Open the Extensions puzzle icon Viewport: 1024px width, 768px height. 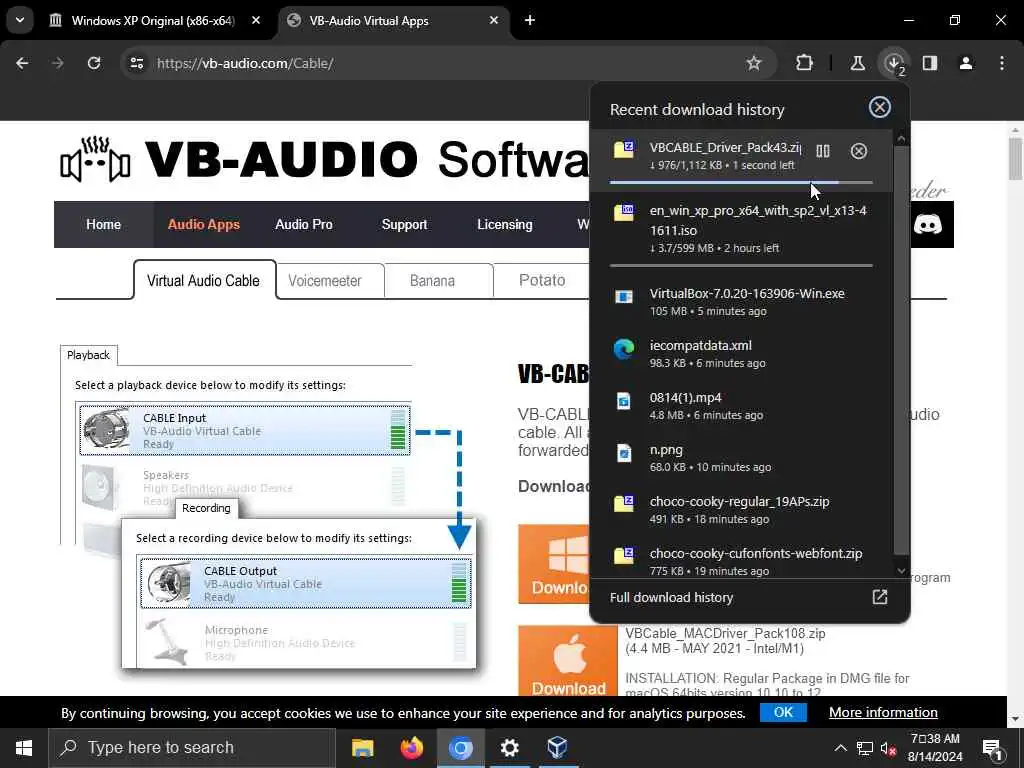coord(805,63)
